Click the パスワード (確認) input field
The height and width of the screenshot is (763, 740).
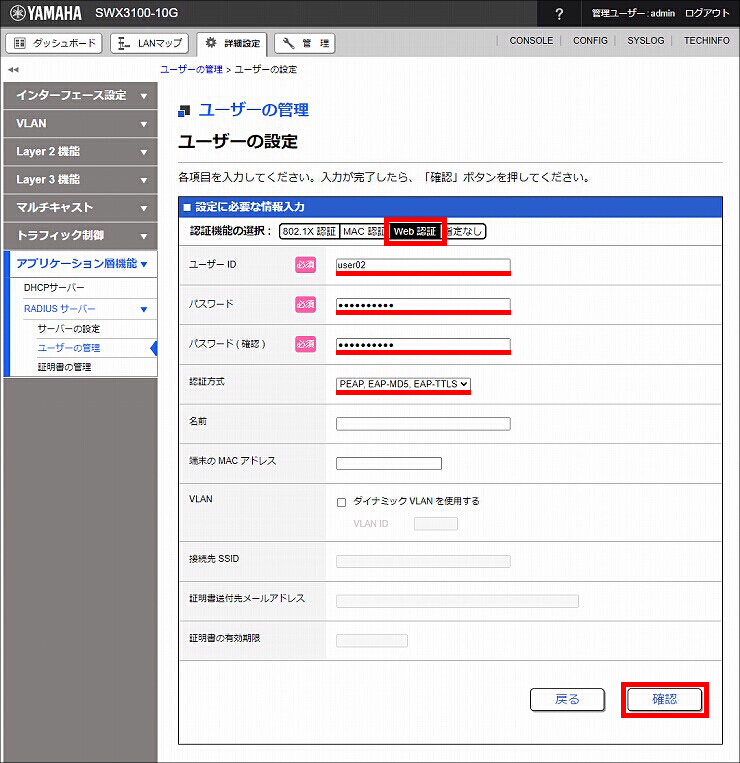[423, 345]
